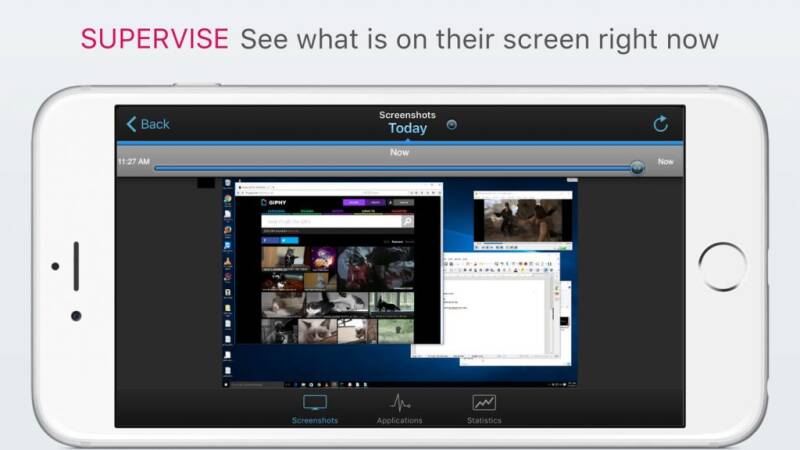Click the video player window preview
Image resolution: width=800 pixels, height=450 pixels.
[523, 220]
